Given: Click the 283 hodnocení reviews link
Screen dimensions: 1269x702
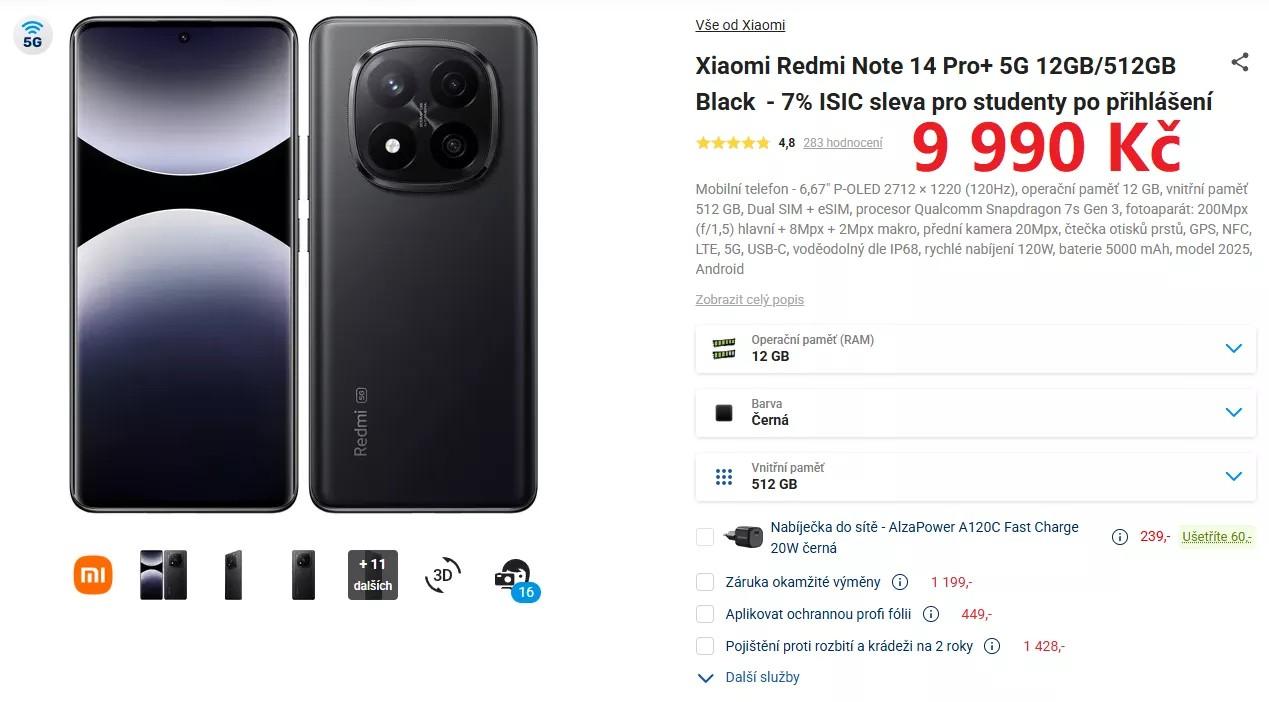Looking at the screenshot, I should [x=842, y=143].
